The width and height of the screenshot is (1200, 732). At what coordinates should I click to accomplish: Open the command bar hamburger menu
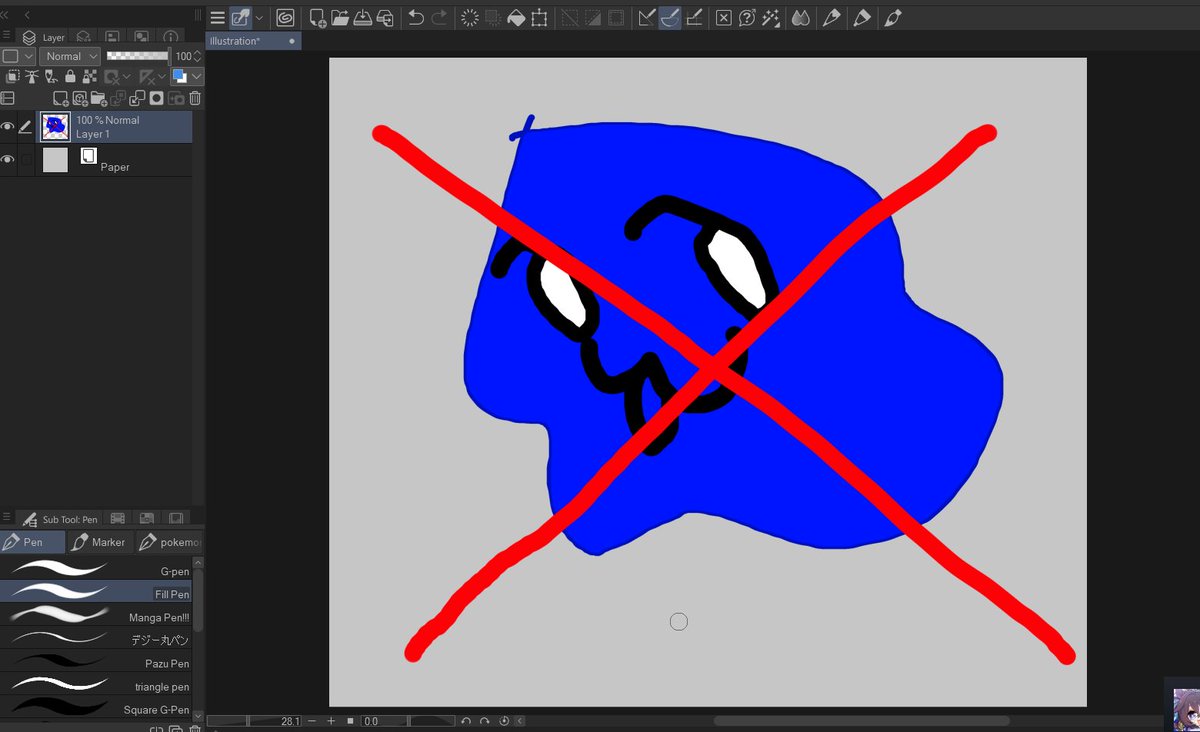pos(217,17)
